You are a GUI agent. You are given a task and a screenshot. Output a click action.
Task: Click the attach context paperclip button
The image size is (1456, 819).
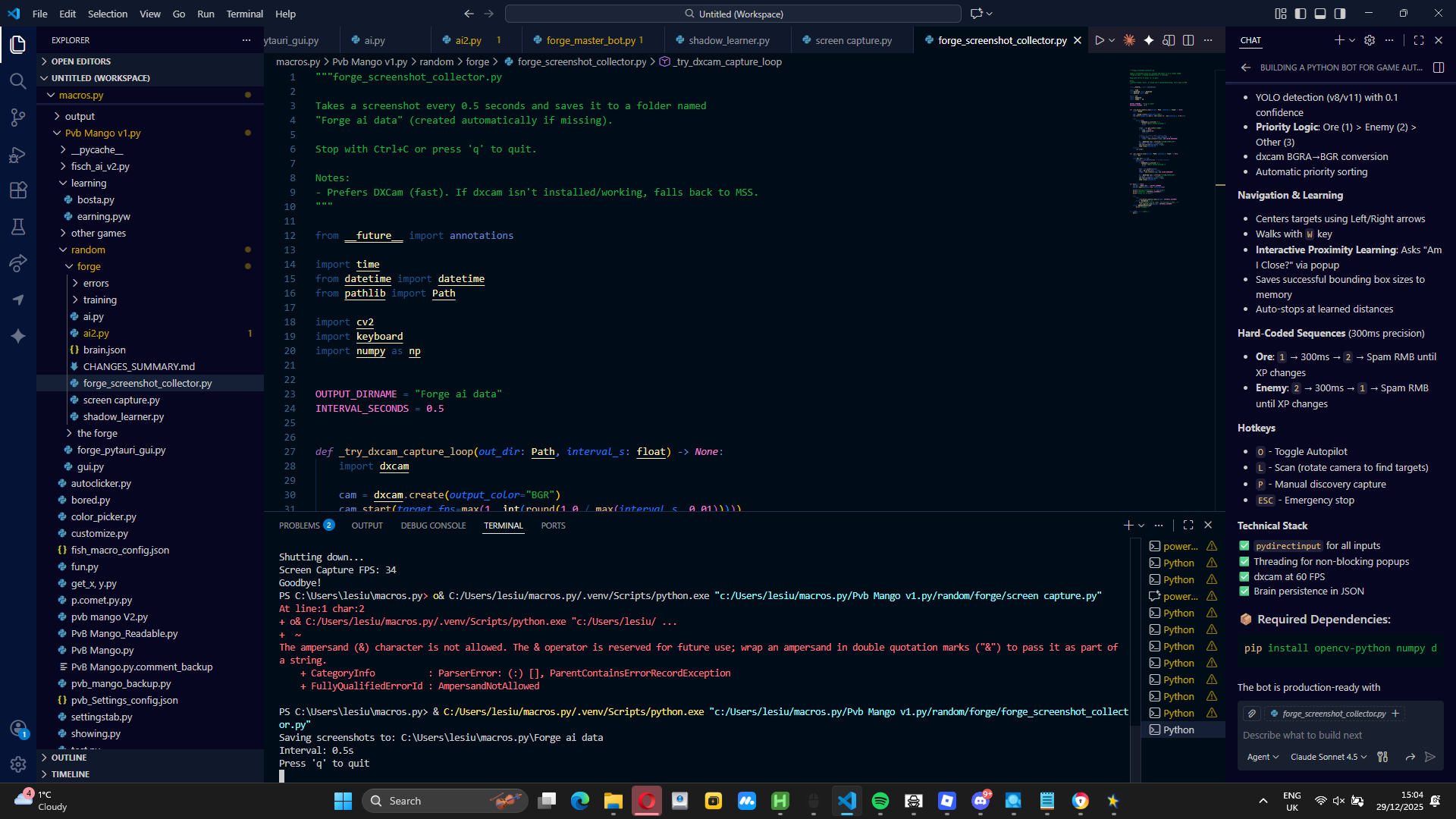[1252, 714]
